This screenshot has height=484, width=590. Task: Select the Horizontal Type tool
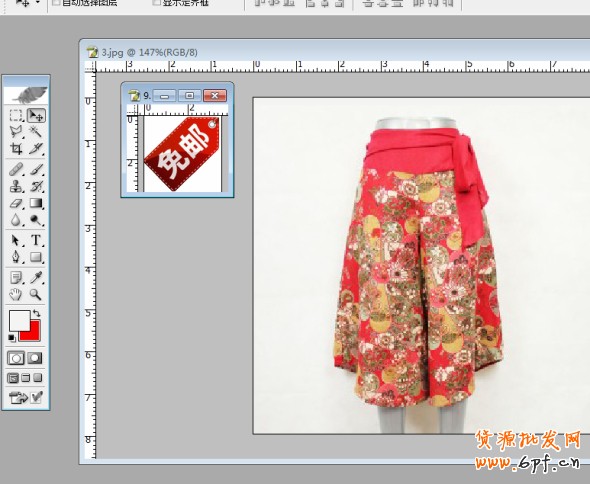coord(36,240)
